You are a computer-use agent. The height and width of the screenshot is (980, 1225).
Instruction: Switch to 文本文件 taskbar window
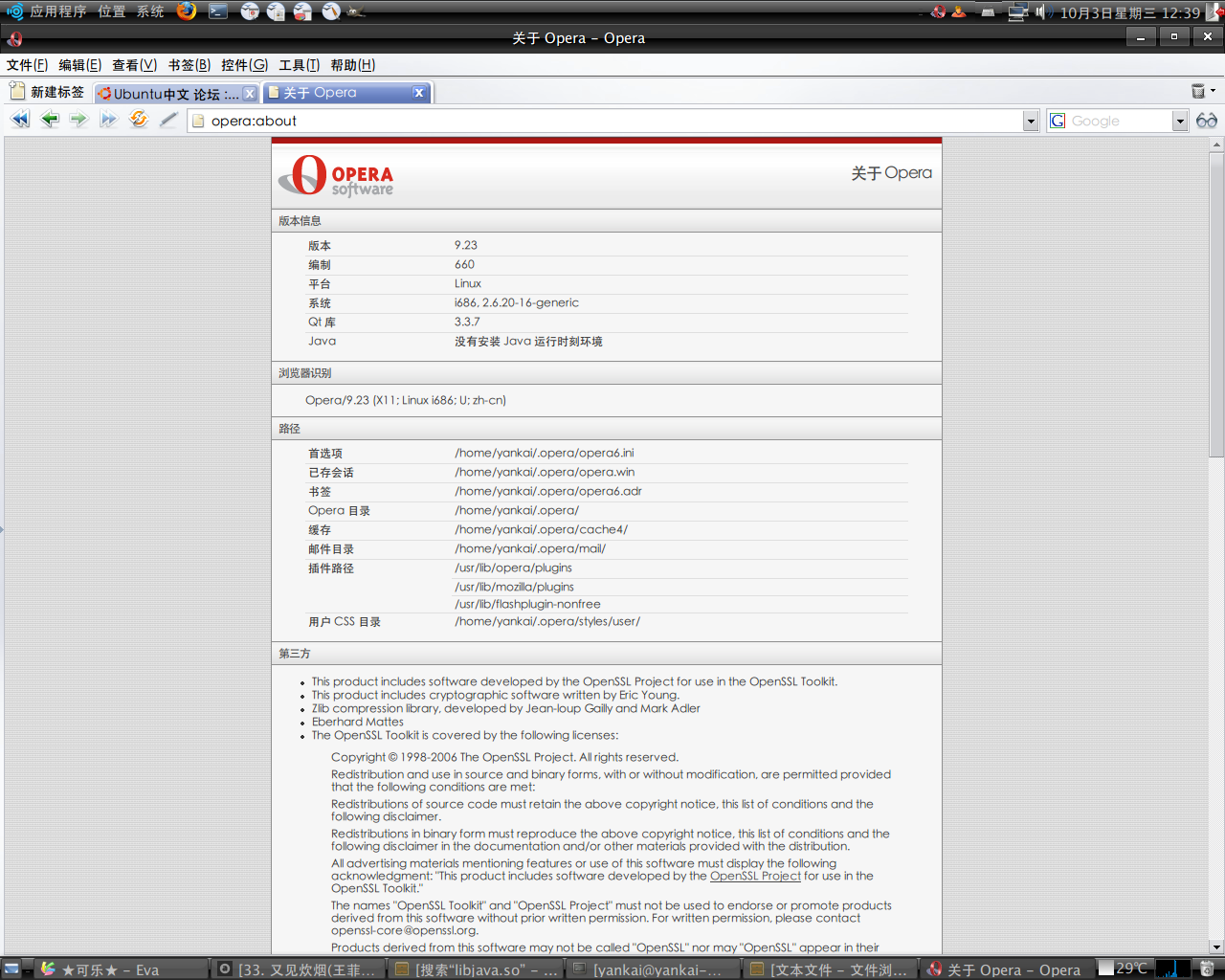pyautogui.click(x=832, y=969)
